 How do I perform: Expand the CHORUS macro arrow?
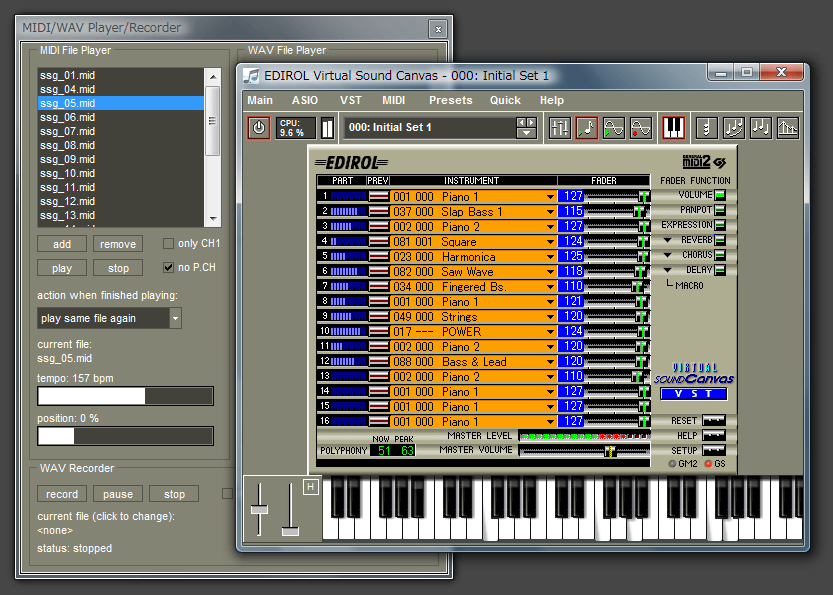coord(668,256)
